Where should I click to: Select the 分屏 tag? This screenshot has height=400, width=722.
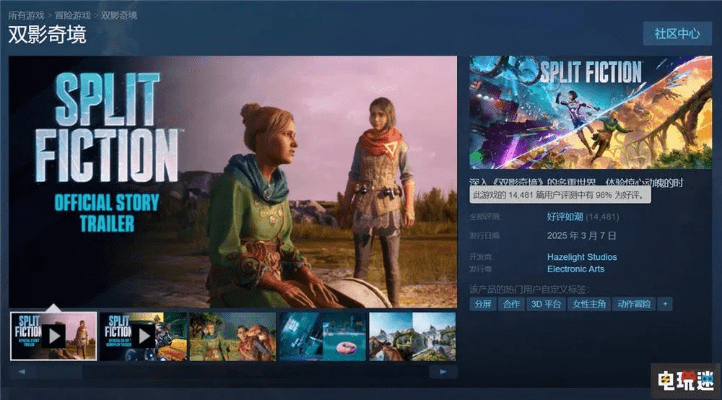point(483,303)
